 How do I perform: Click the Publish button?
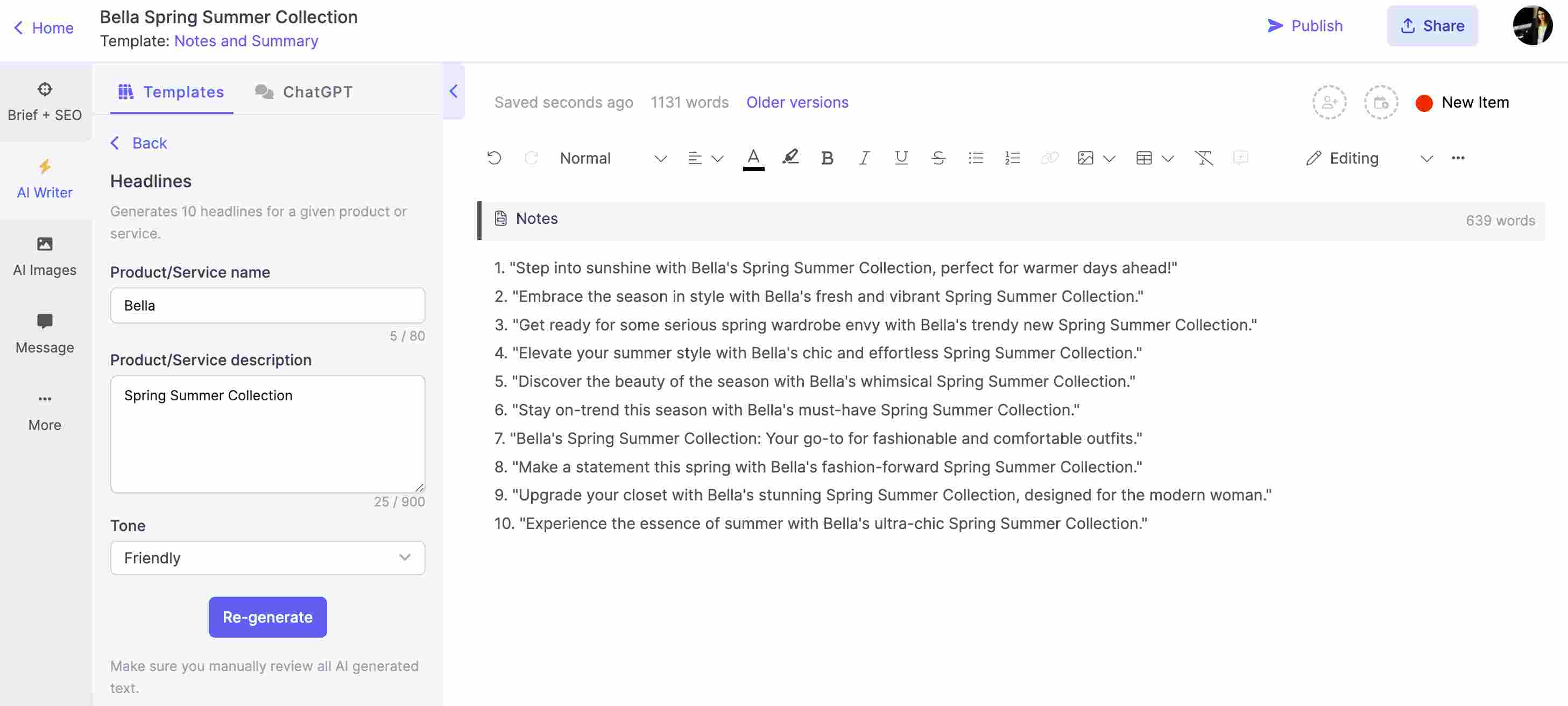(x=1305, y=25)
